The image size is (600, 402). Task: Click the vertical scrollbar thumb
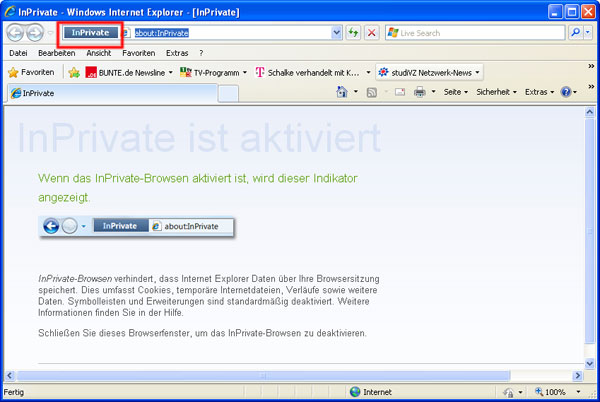(590, 231)
